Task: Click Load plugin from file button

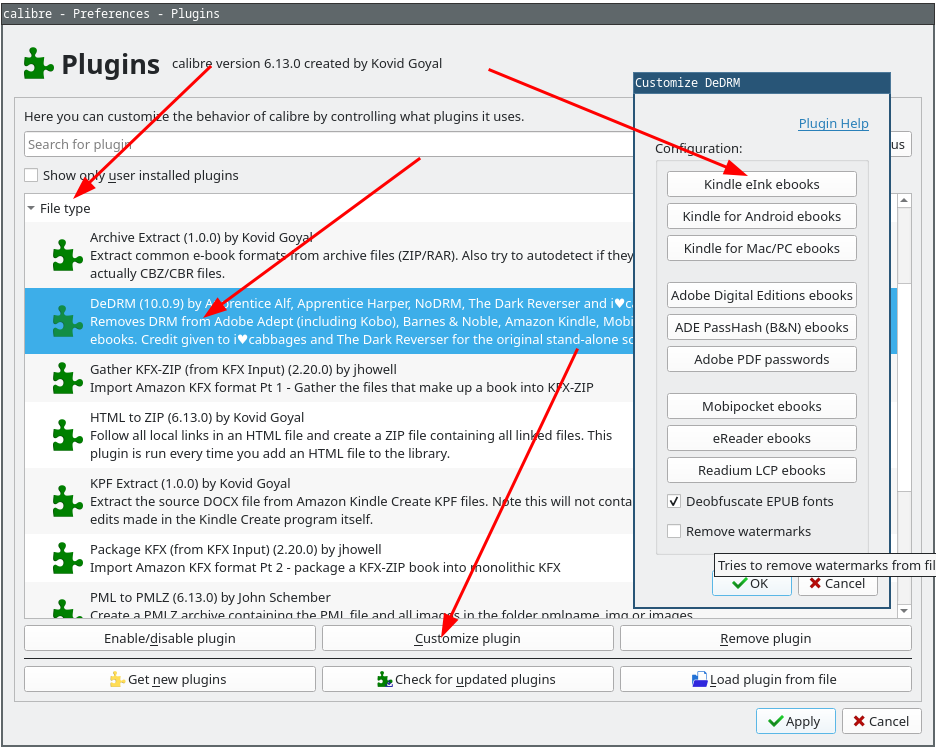Action: [765, 680]
